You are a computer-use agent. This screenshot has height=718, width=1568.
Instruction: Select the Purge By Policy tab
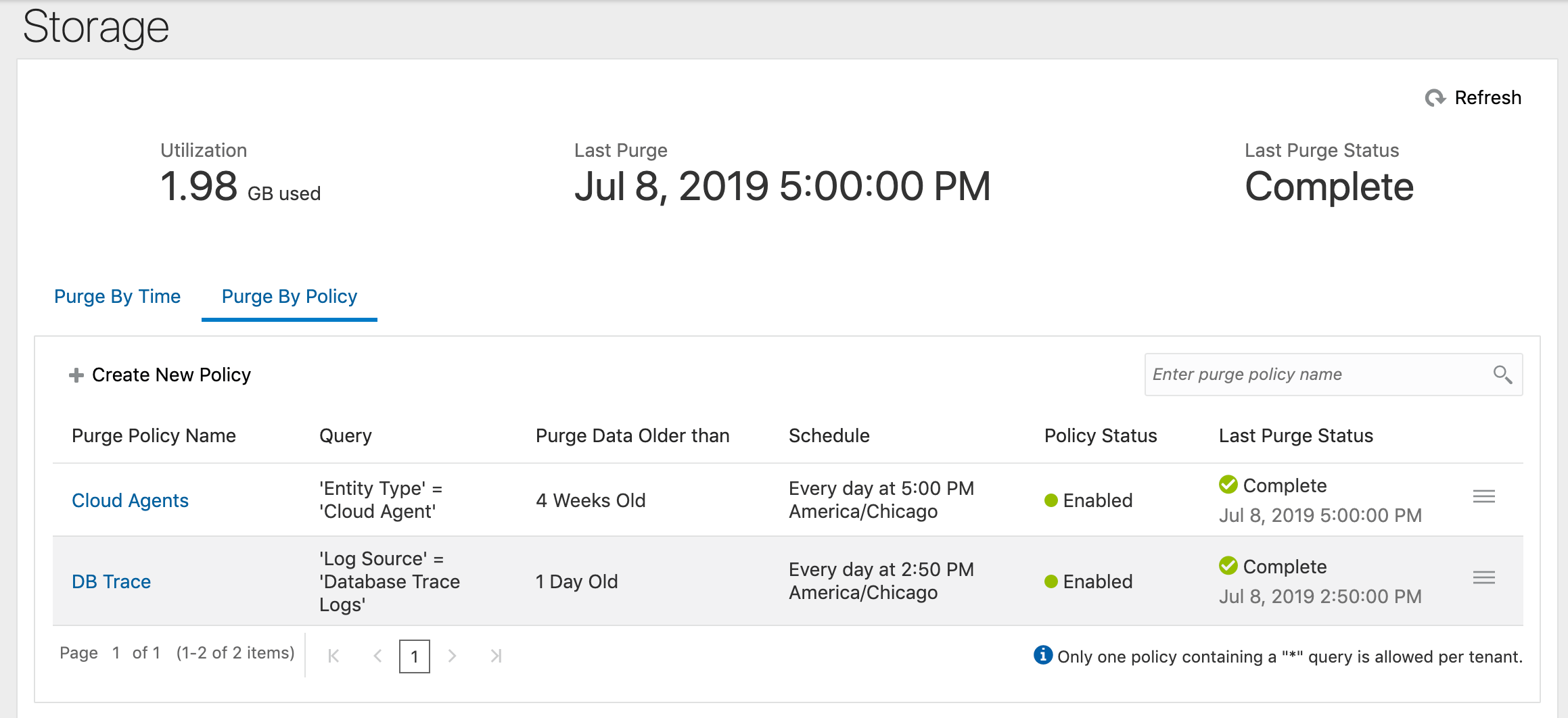(x=290, y=297)
